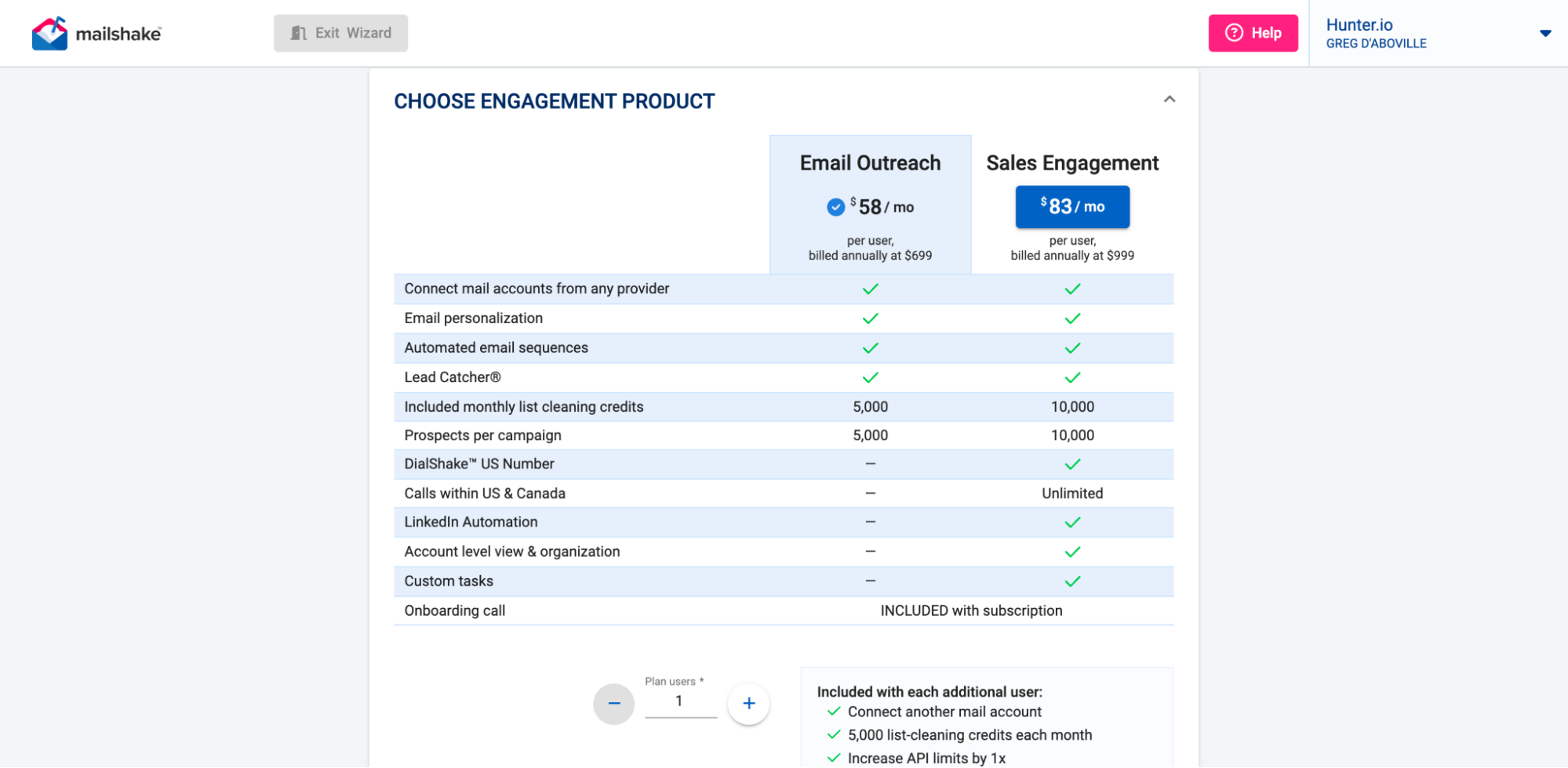1568x768 pixels.
Task: Click "Automated email sequences" feature row
Action: [784, 348]
